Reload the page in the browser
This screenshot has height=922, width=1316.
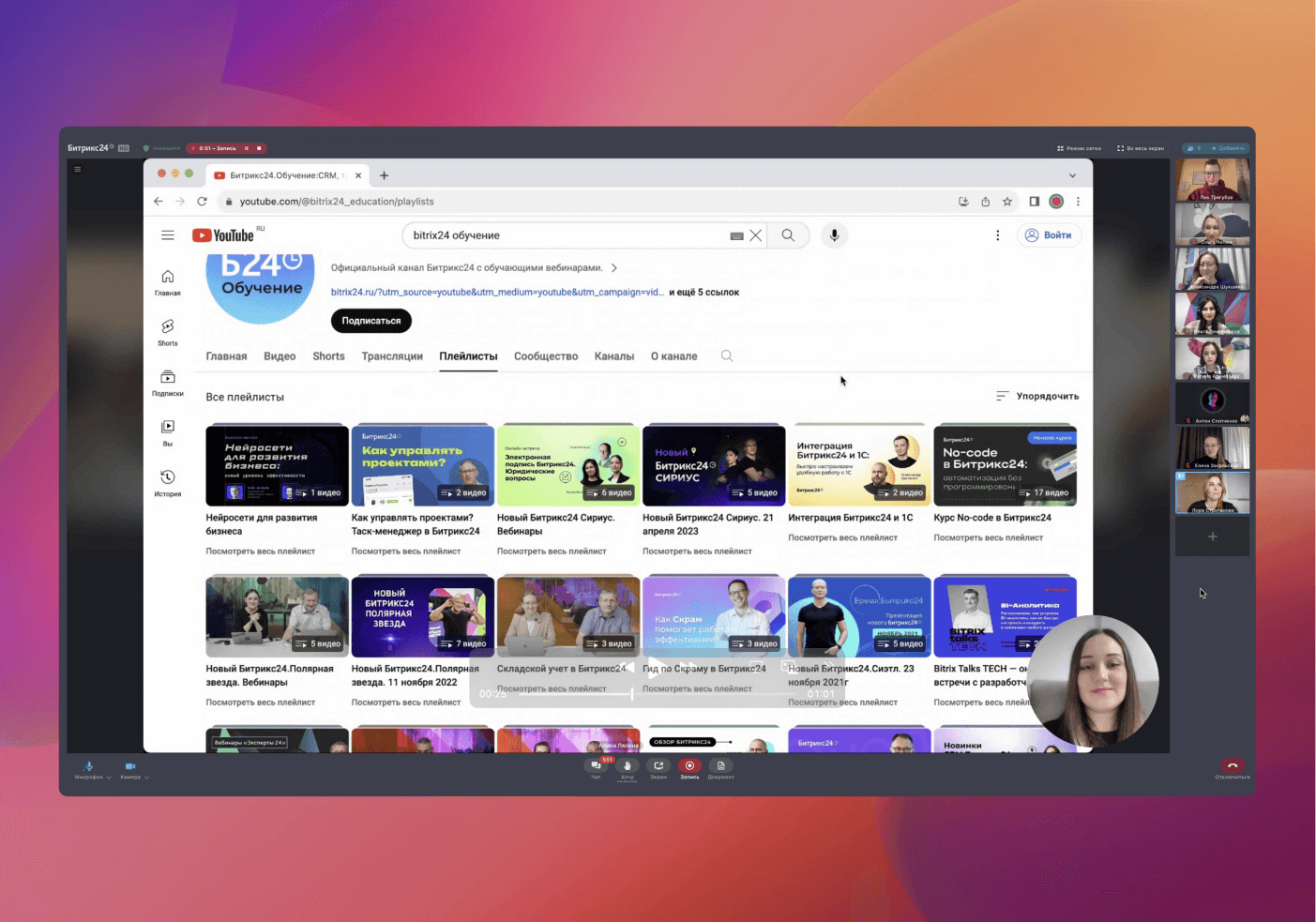pos(202,202)
